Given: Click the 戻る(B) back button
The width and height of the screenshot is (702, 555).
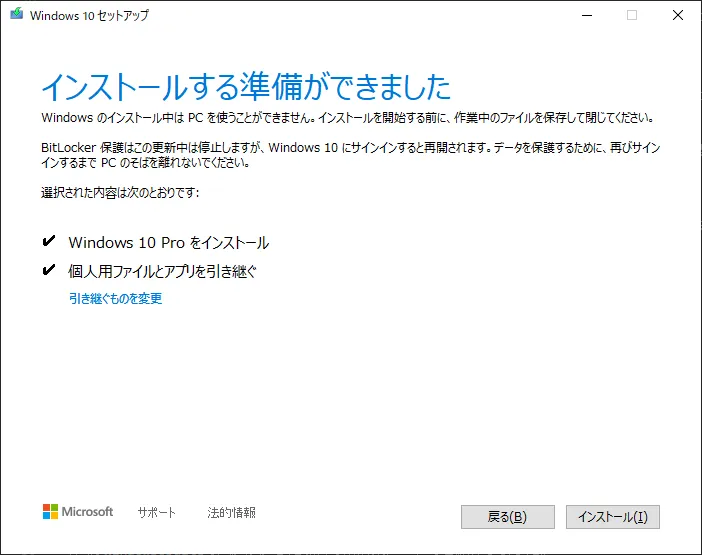Looking at the screenshot, I should [508, 517].
